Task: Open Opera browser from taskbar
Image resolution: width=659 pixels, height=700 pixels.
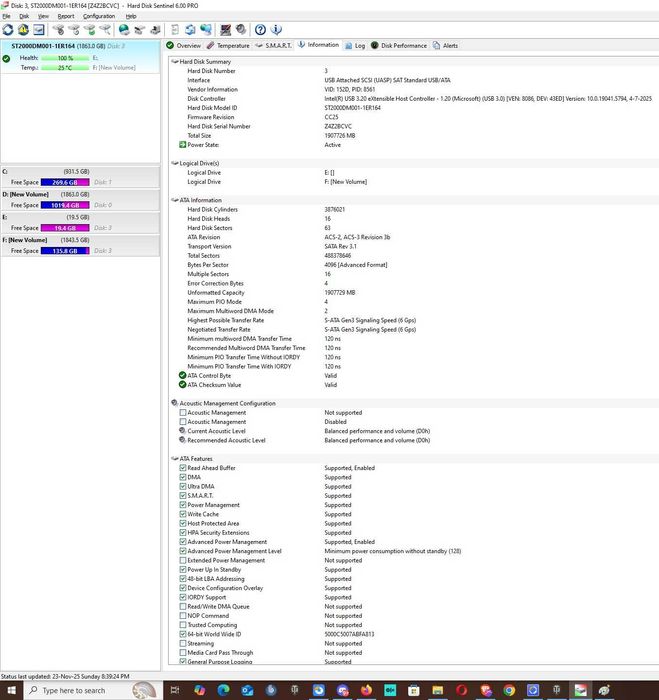Action: pos(462,690)
